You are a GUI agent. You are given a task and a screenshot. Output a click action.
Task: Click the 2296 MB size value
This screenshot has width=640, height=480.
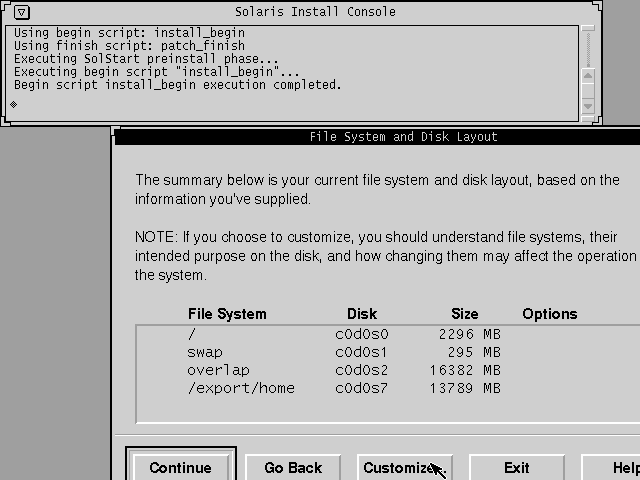(x=470, y=334)
